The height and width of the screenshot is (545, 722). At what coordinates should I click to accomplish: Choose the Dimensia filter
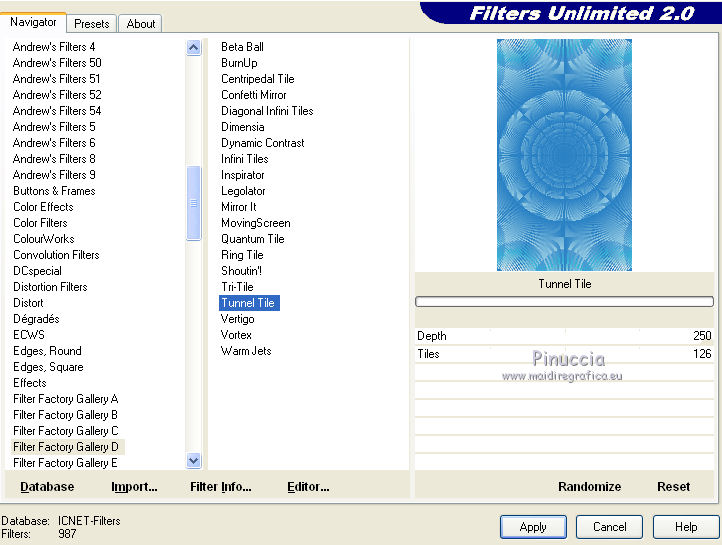pyautogui.click(x=243, y=127)
